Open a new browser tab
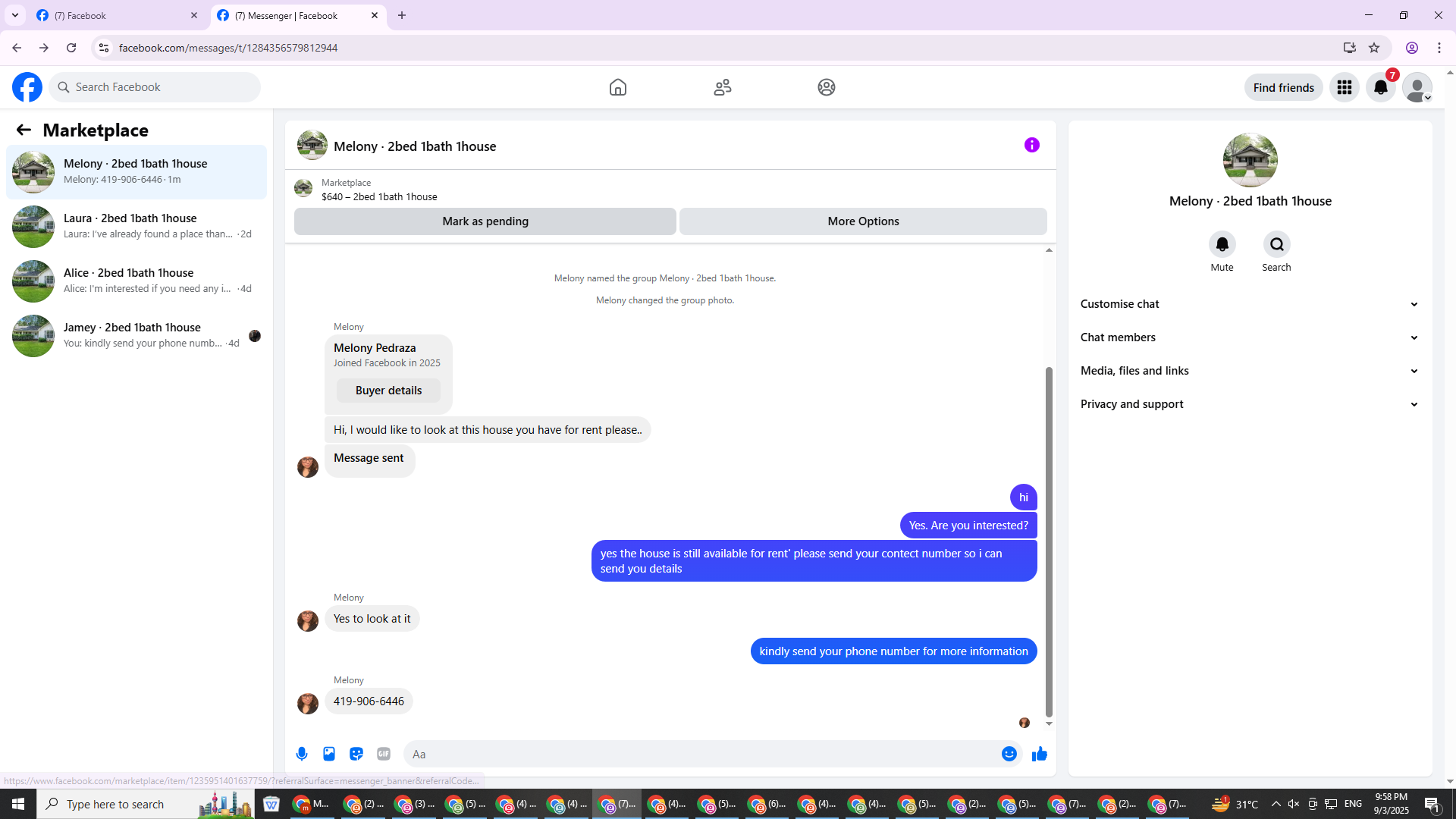The height and width of the screenshot is (819, 1456). pos(402,15)
